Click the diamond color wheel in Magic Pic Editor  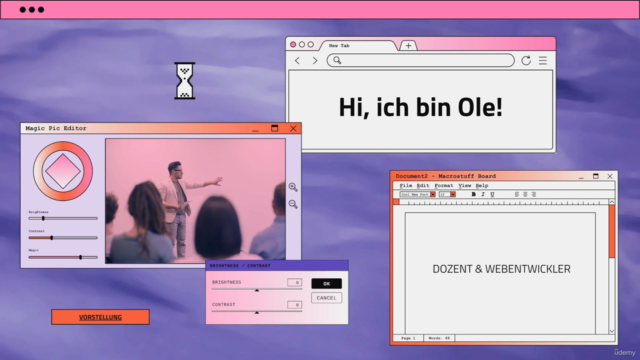click(63, 171)
